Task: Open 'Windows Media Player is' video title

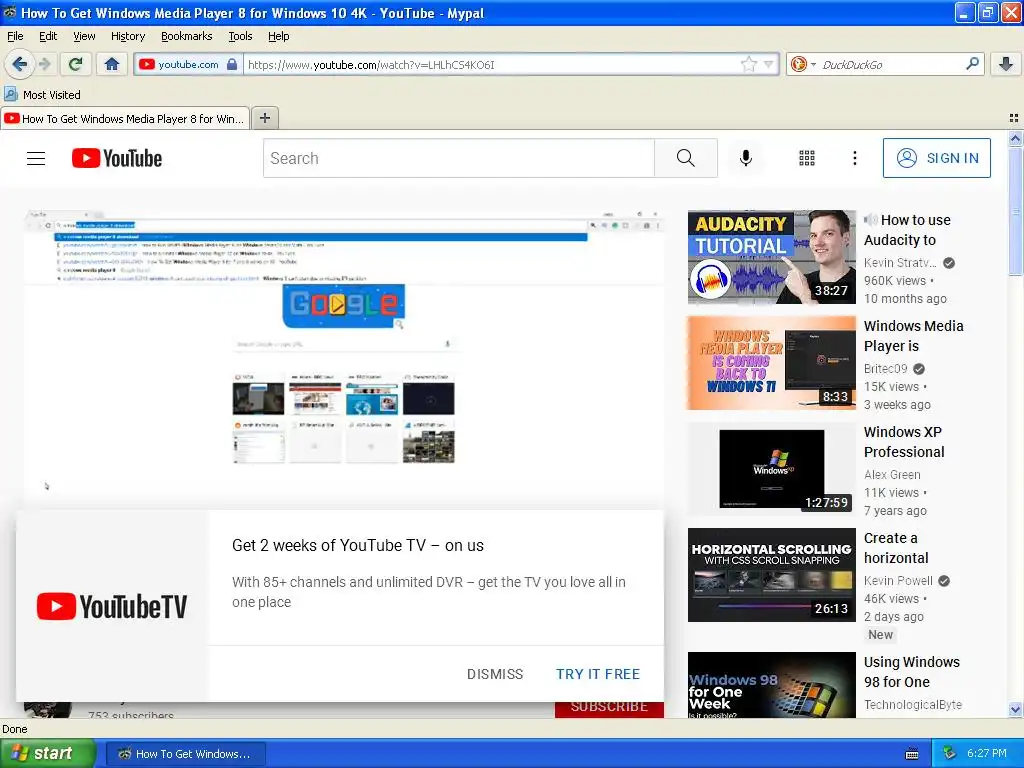Action: point(914,336)
